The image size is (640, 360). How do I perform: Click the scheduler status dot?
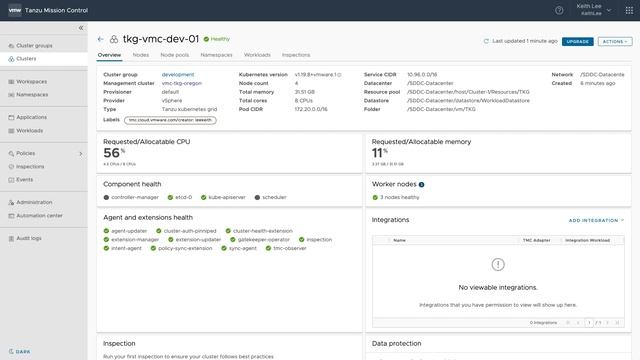(x=257, y=198)
